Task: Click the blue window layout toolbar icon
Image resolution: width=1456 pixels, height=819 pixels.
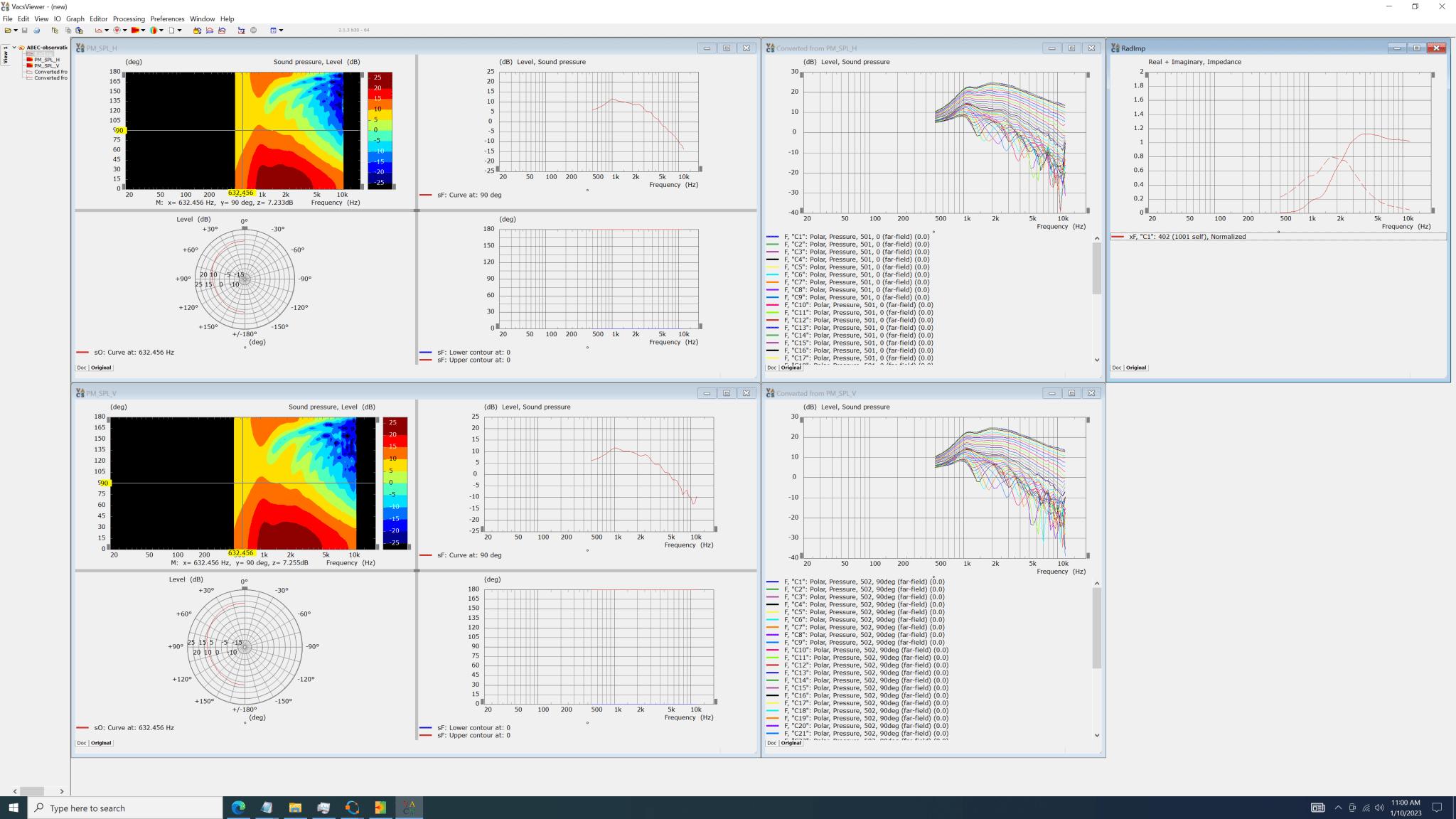Action: pyautogui.click(x=273, y=31)
